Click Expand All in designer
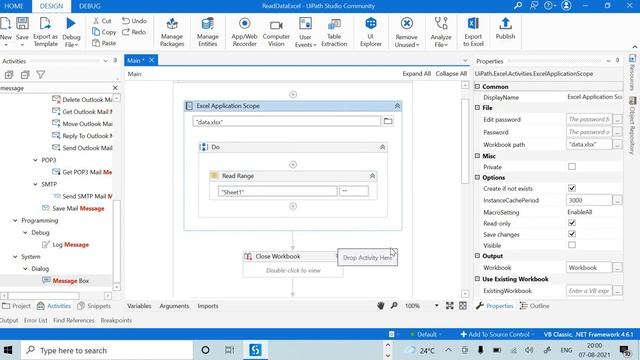640x360 pixels. (x=416, y=74)
